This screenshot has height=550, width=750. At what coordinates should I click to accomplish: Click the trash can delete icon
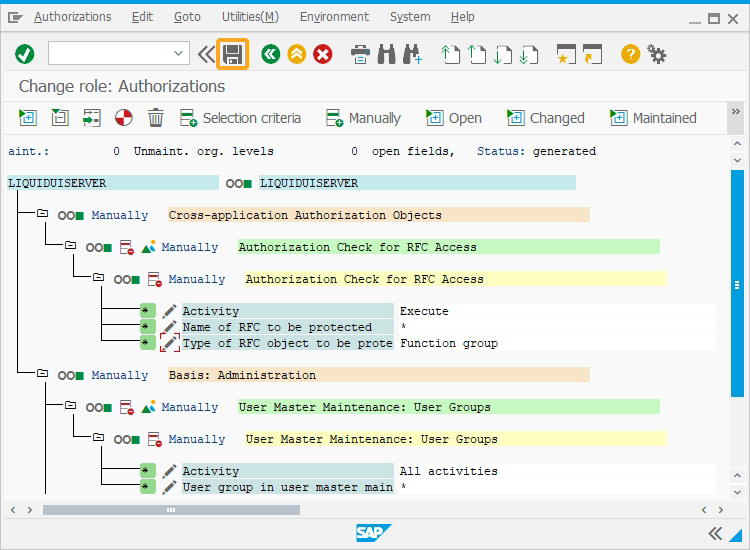click(155, 118)
